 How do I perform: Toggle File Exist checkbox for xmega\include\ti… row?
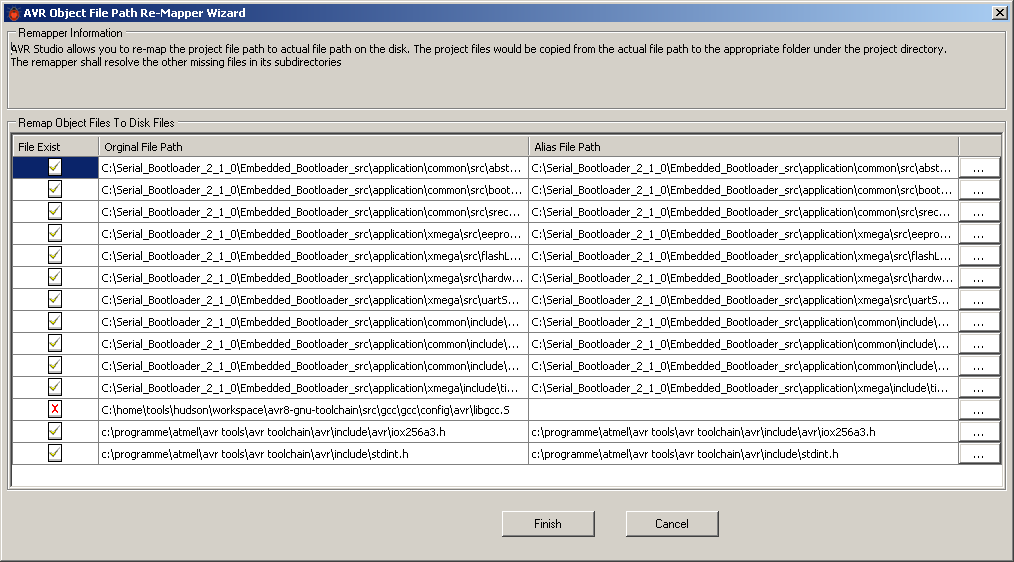(55, 387)
